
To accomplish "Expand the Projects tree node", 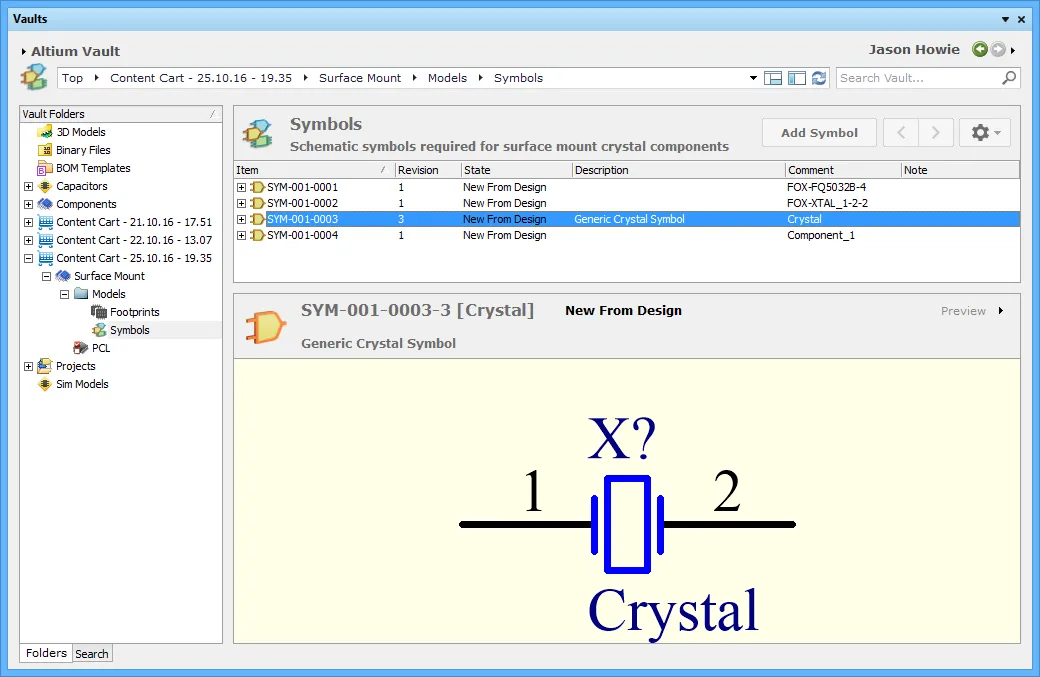I will 29,366.
